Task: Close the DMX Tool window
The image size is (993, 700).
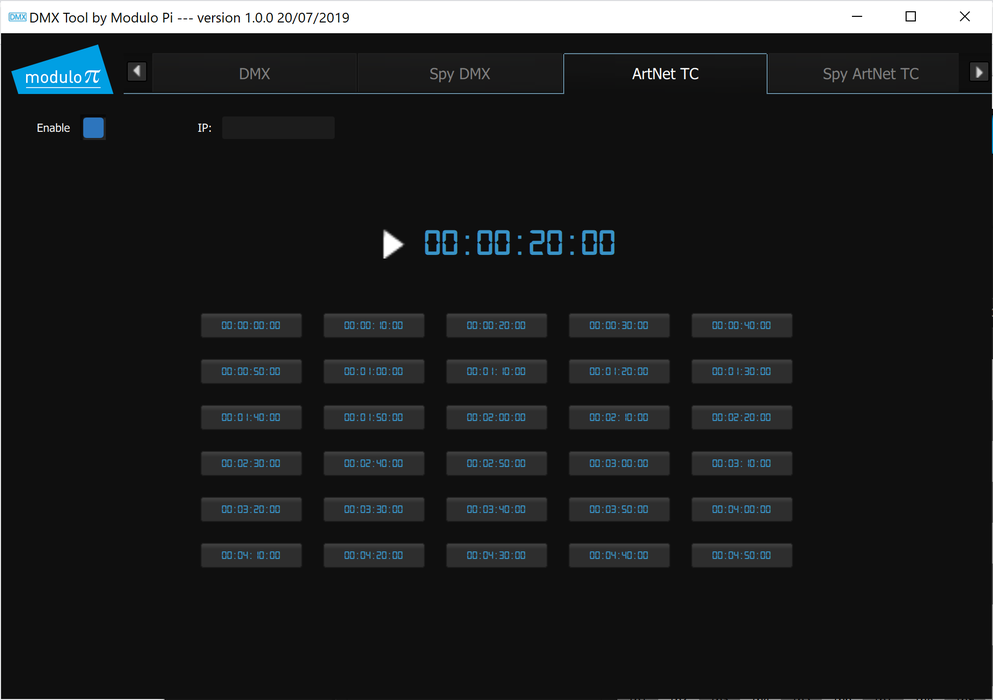Action: click(965, 16)
